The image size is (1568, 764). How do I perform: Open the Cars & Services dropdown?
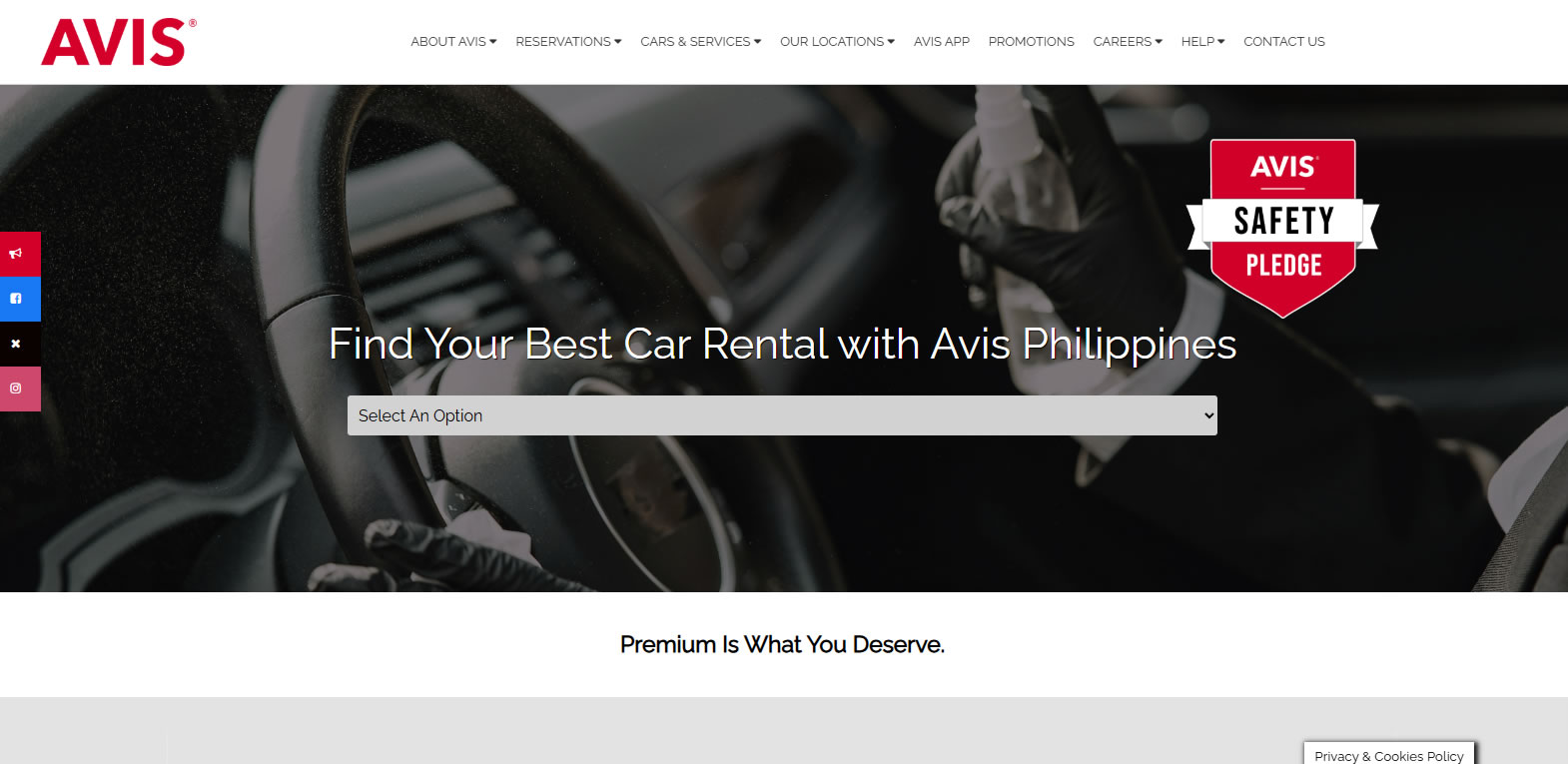pyautogui.click(x=700, y=42)
